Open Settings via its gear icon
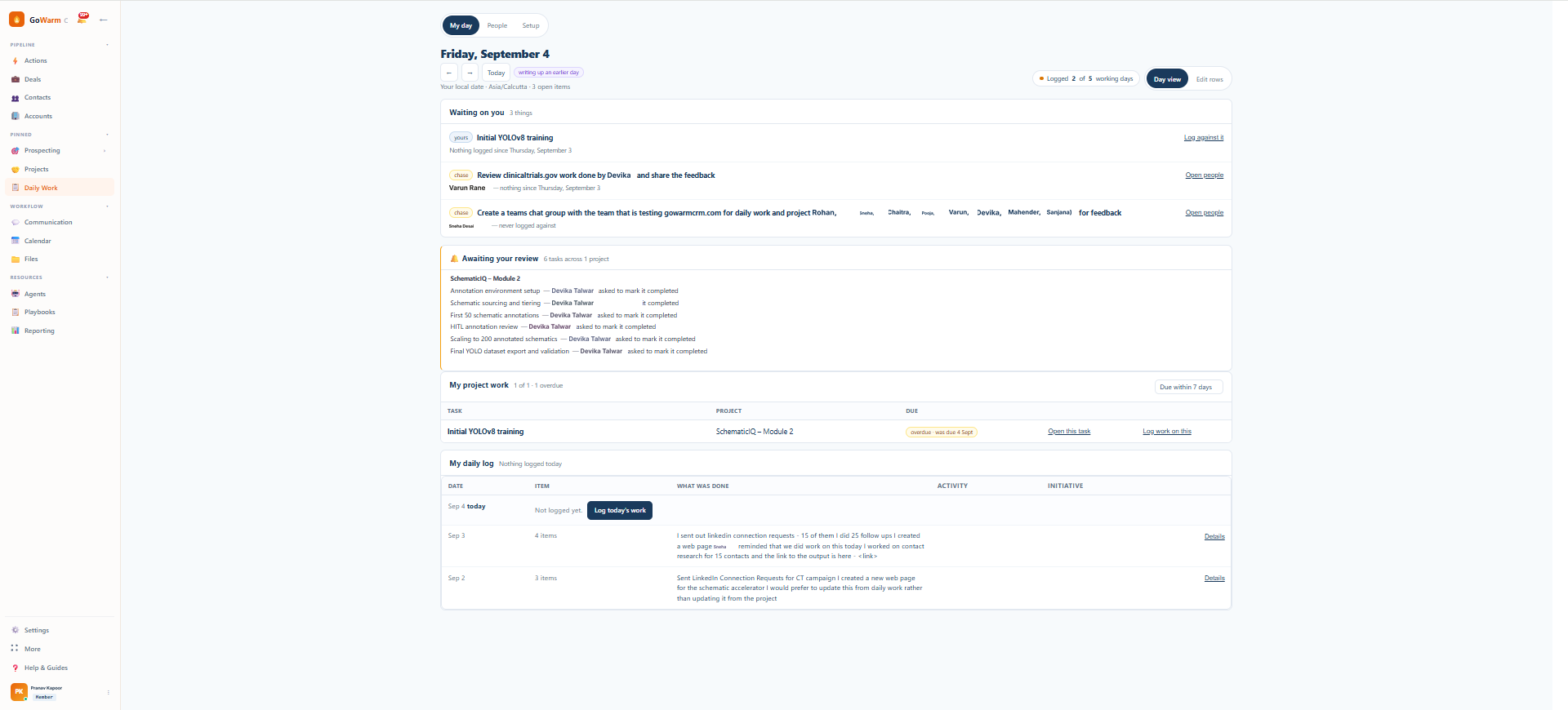1568x710 pixels. 15,630
